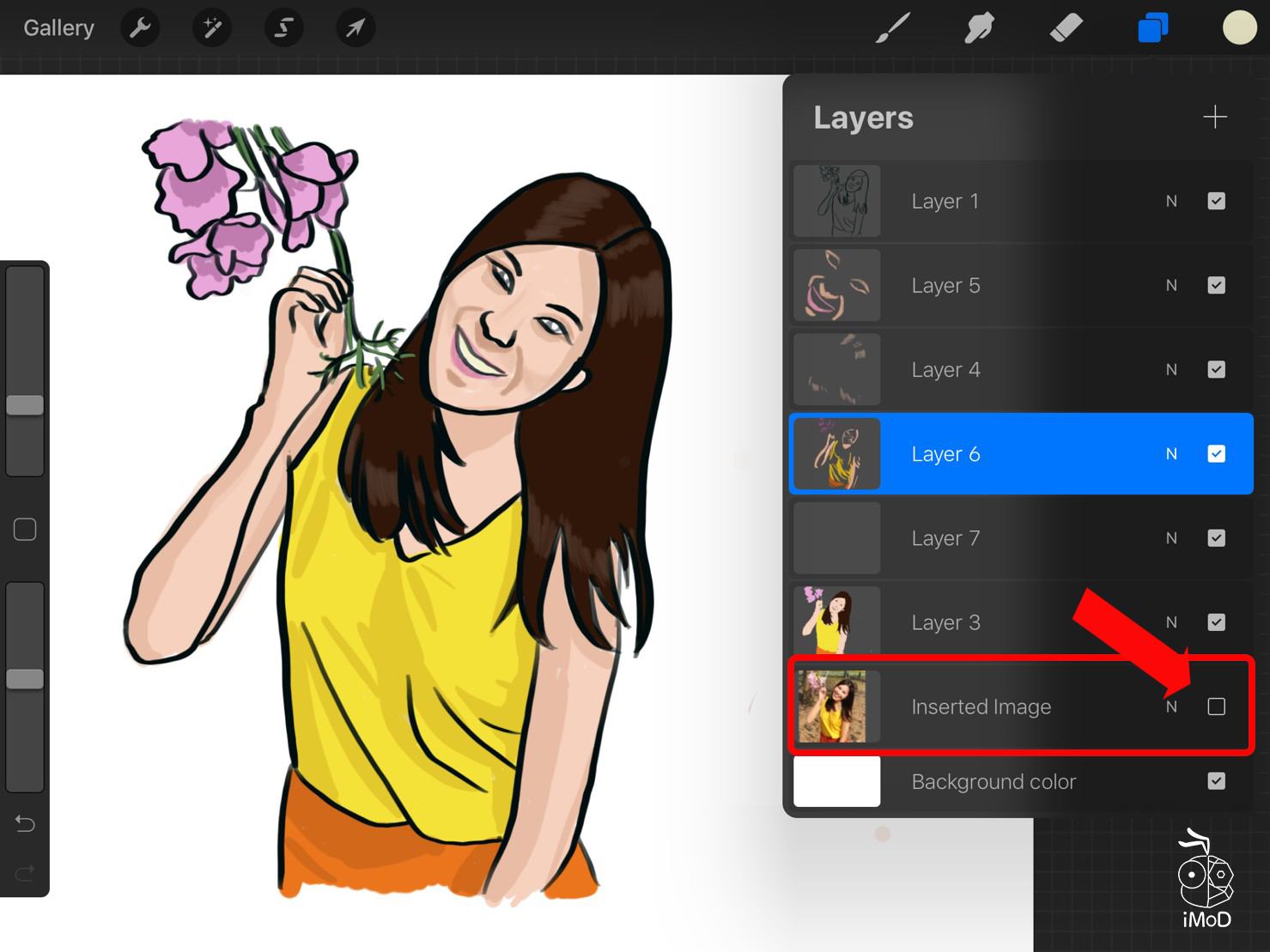The width and height of the screenshot is (1270, 952).
Task: Activate the Transform arrow tool
Action: coord(355,28)
